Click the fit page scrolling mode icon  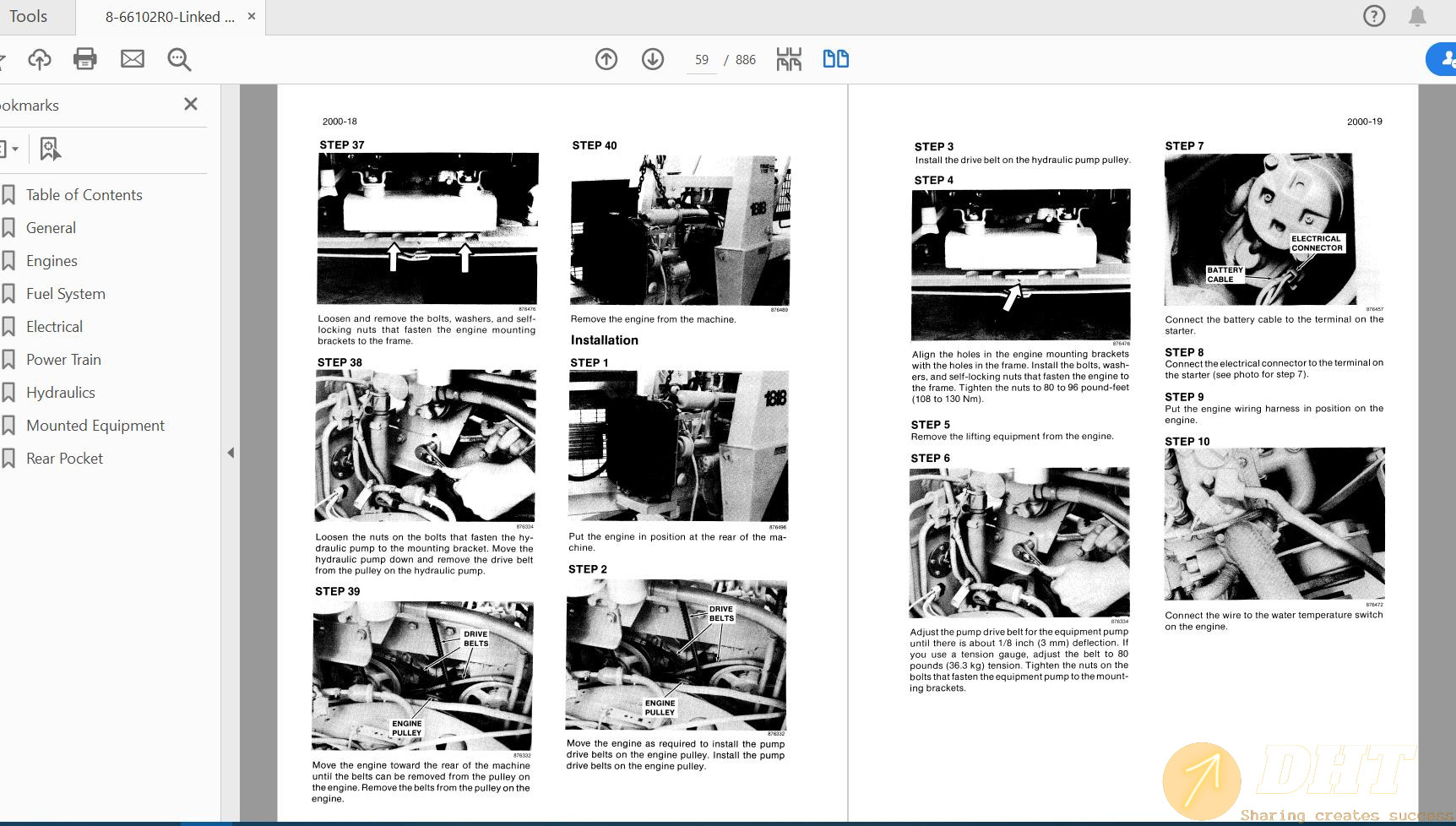pos(789,59)
